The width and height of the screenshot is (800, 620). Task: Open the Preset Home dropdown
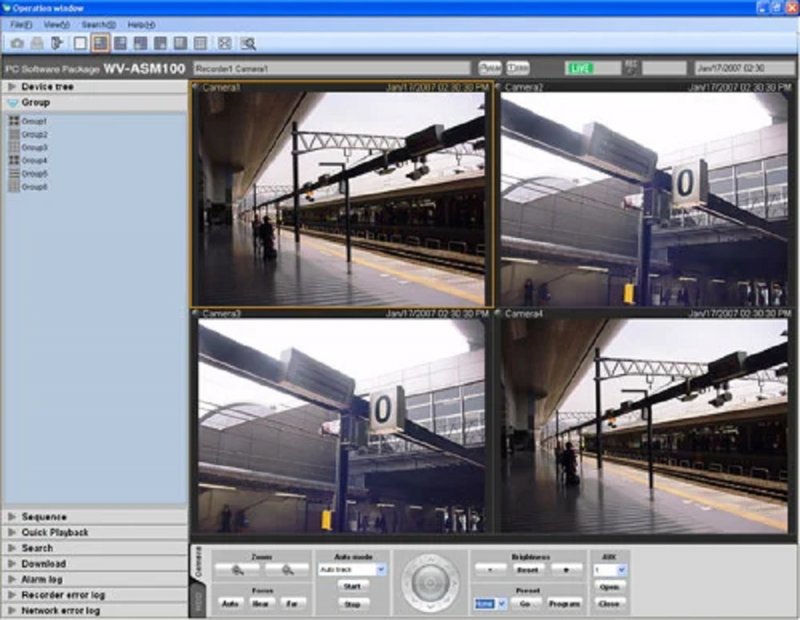pyautogui.click(x=501, y=604)
